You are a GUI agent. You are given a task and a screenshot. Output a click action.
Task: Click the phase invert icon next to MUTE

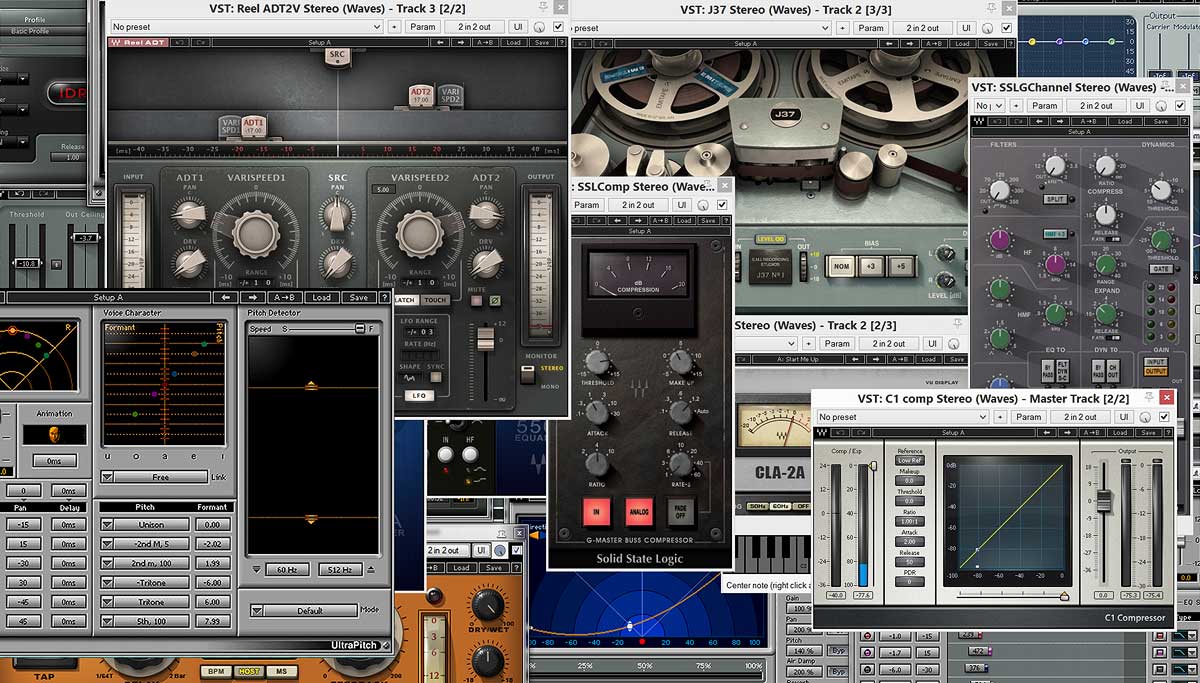(x=494, y=302)
